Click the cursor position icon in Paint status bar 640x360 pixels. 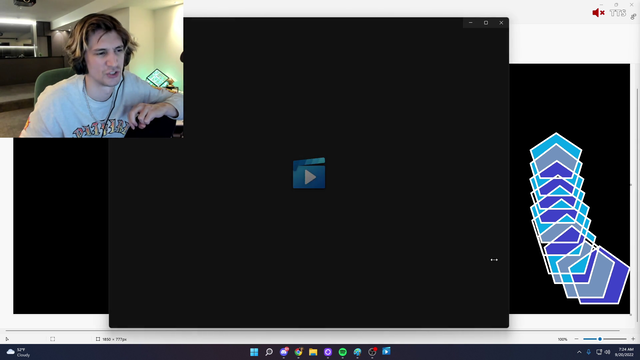point(7,339)
